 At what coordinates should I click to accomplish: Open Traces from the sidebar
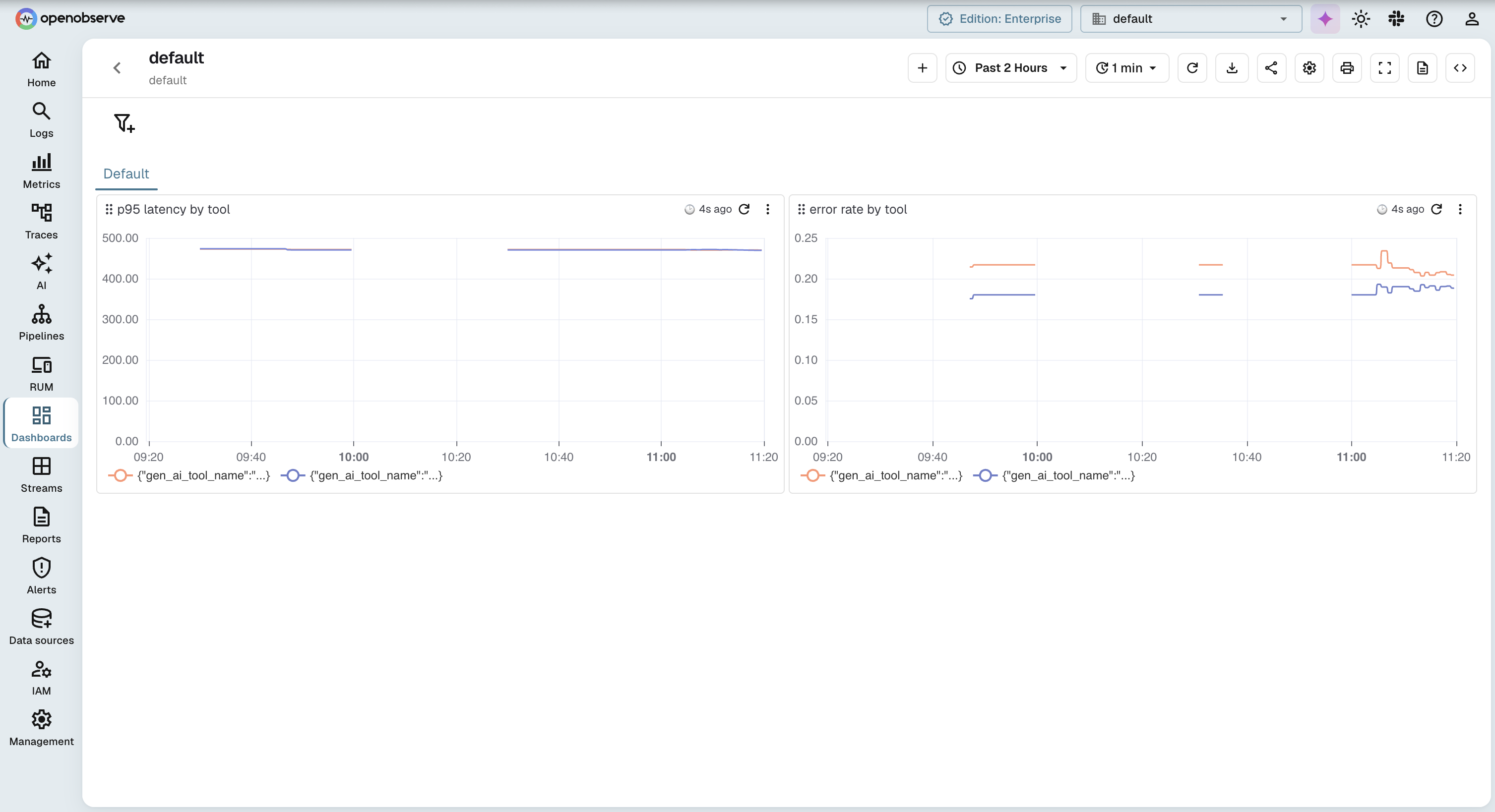tap(41, 222)
